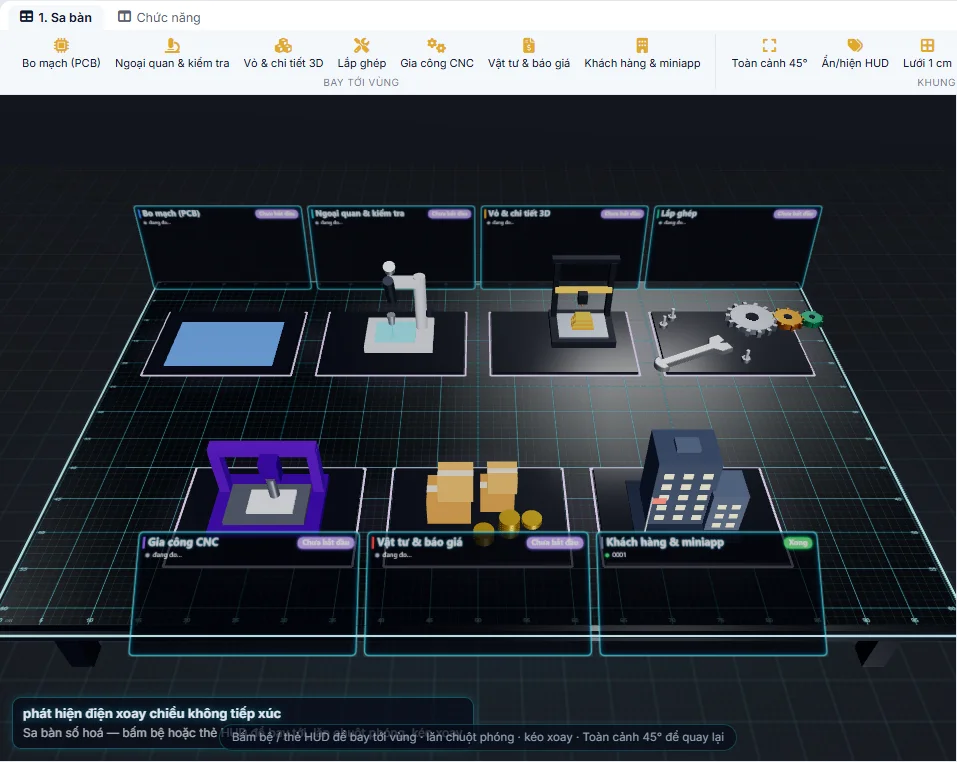Click the Lắp ghép toolbar label
This screenshot has width=957, height=762.
coord(361,63)
